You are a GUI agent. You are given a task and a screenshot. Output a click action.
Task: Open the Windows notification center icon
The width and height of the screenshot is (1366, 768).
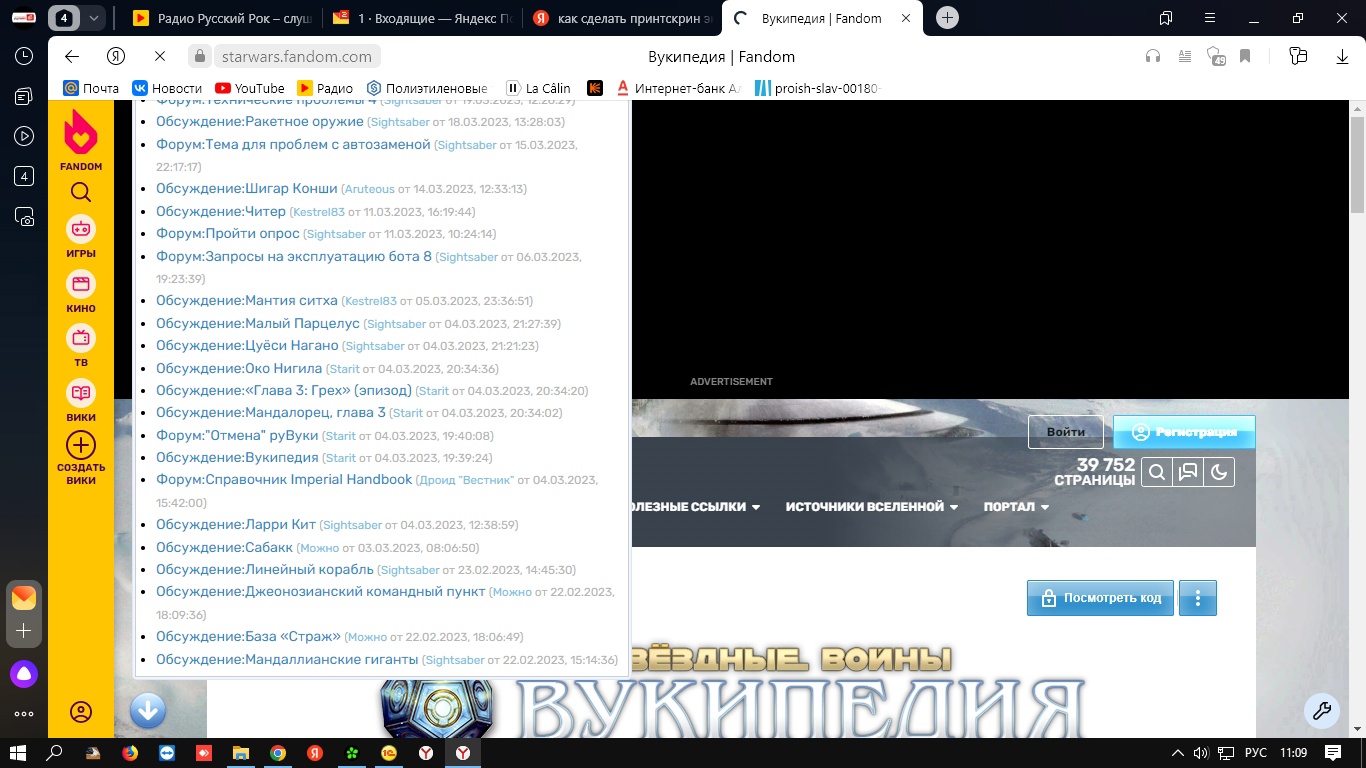pyautogui.click(x=1332, y=753)
